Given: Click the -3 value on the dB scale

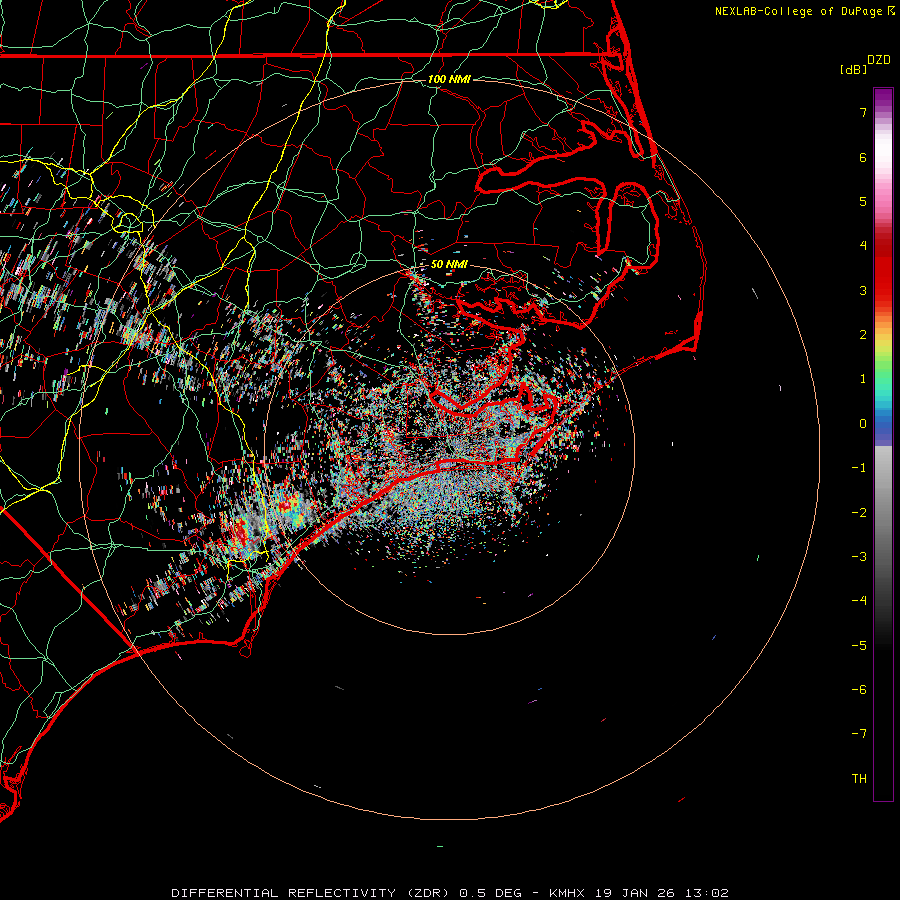Looking at the screenshot, I should pos(859,557).
